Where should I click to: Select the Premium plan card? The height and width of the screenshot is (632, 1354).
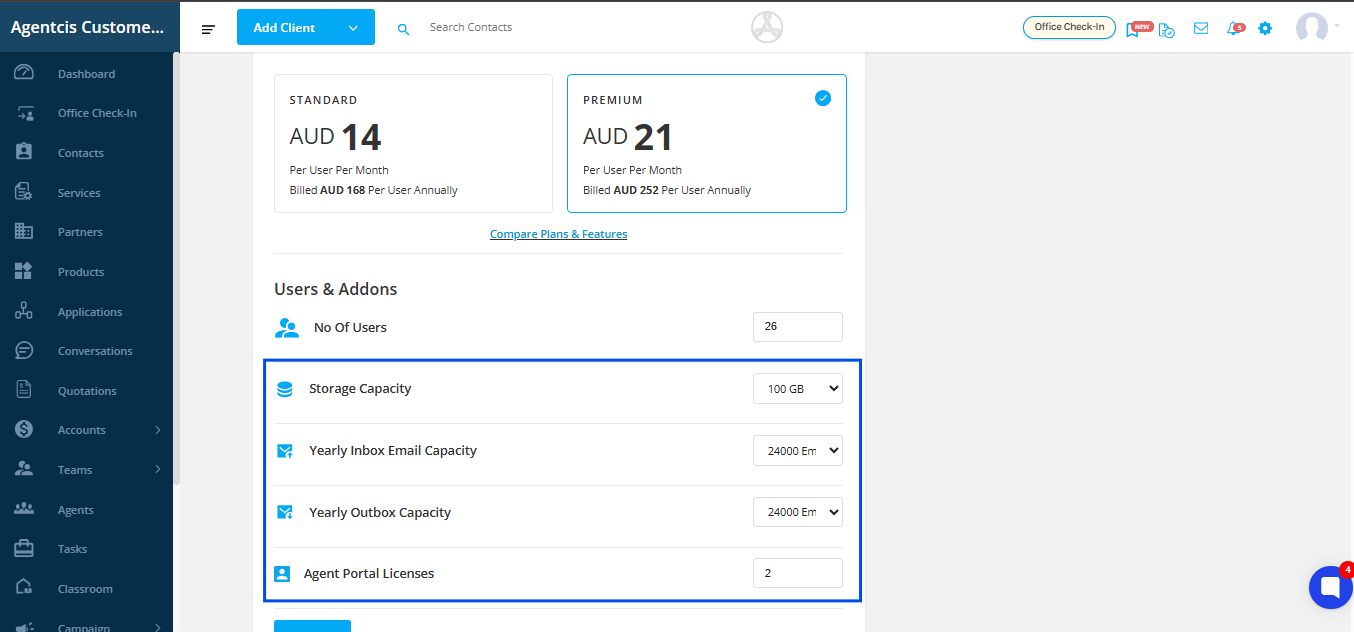[x=706, y=143]
